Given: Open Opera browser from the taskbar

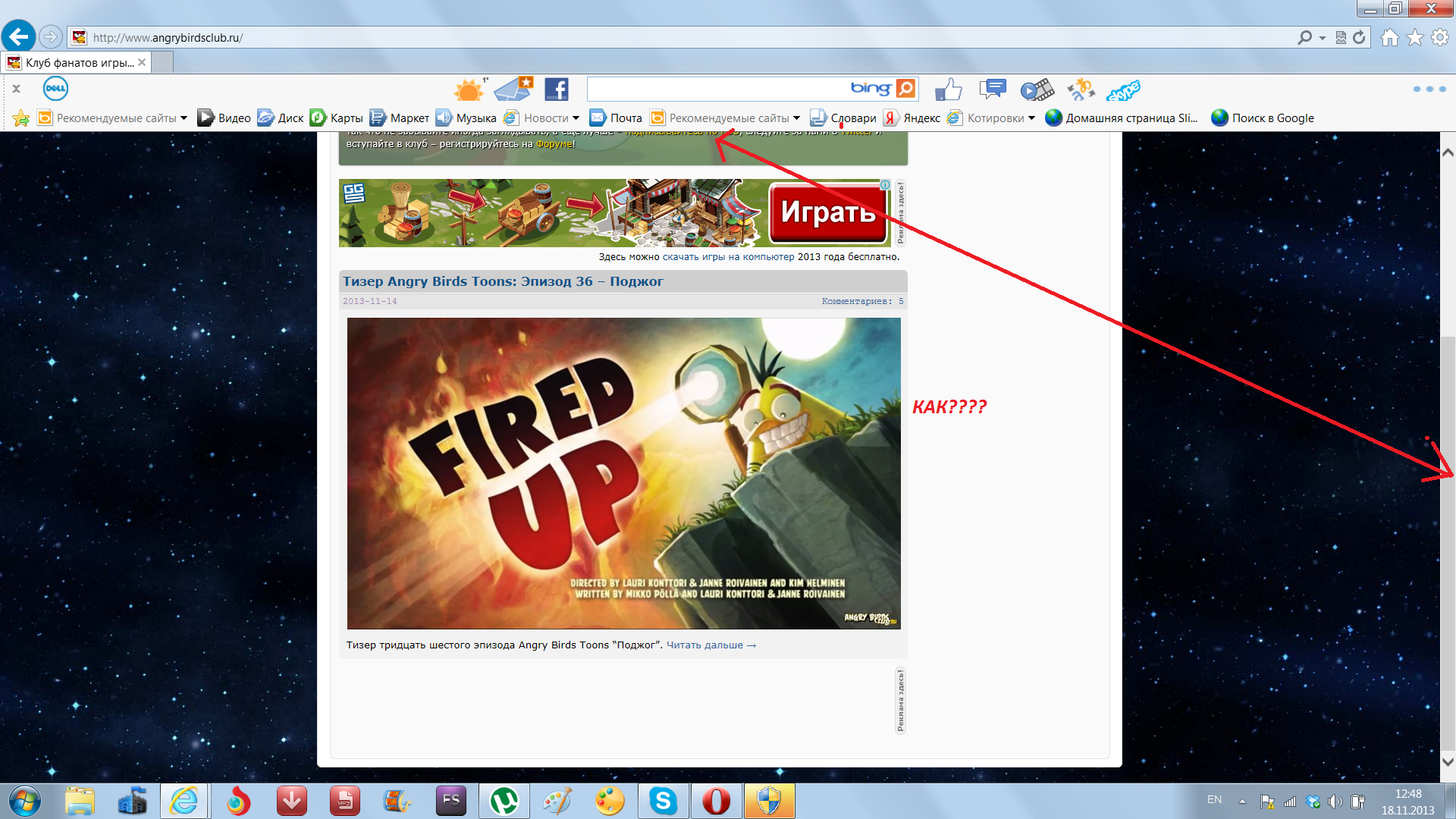Looking at the screenshot, I should click(x=716, y=801).
